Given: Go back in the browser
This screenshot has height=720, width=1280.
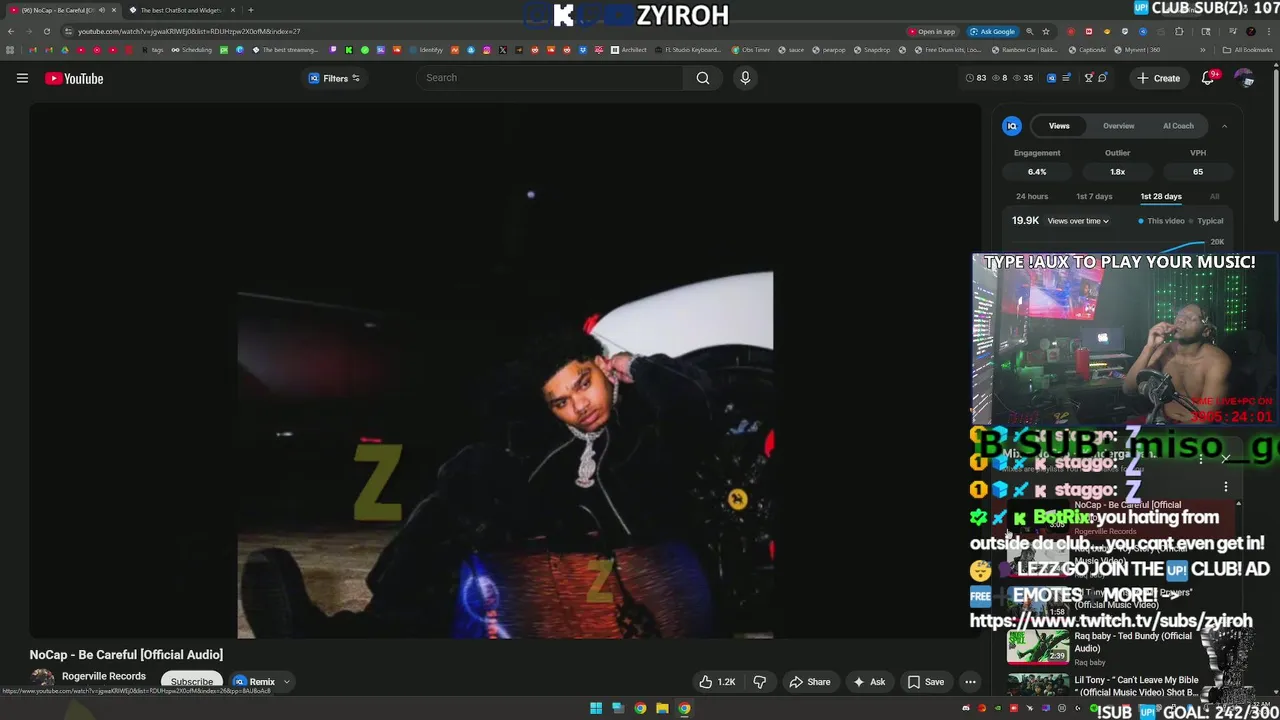Looking at the screenshot, I should click(11, 31).
